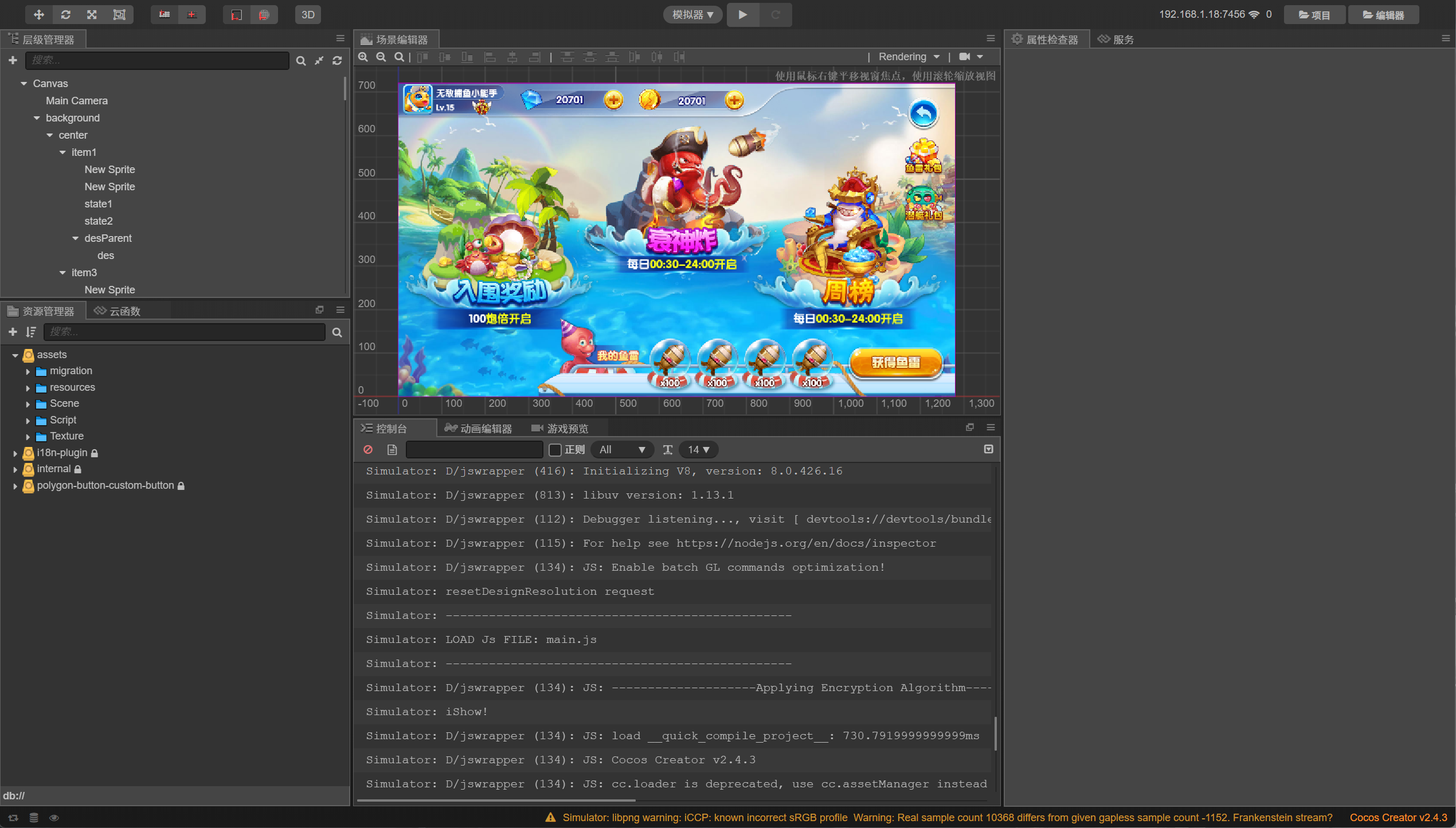Open the simulator preview platform dropdown
The width and height of the screenshot is (1456, 828).
(692, 14)
